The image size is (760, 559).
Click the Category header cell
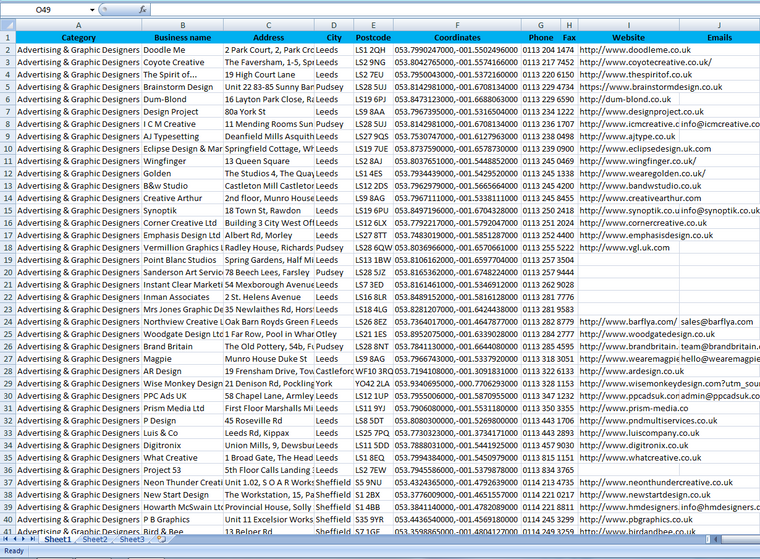pos(79,37)
